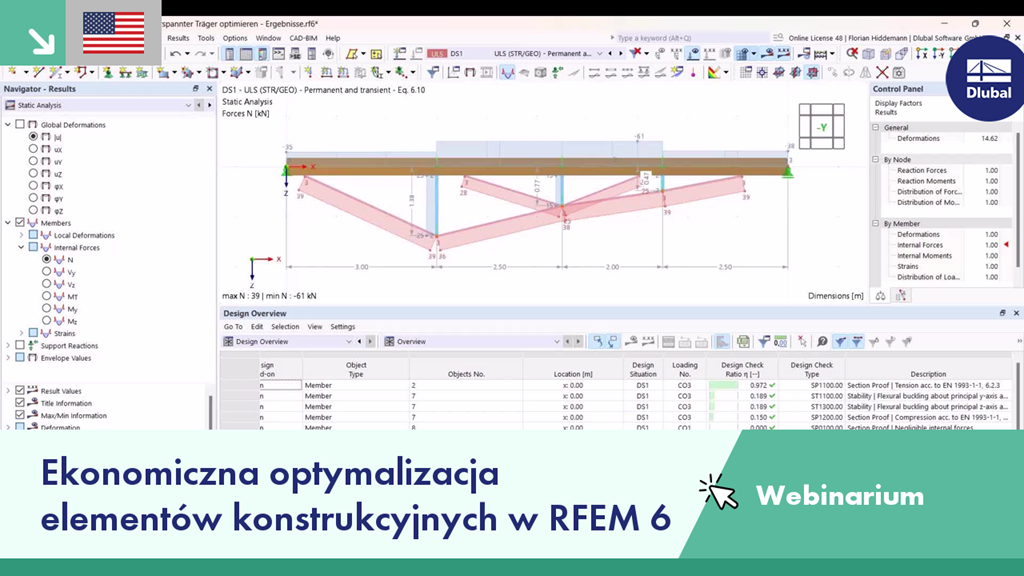Collapse the Internal Forces tree node
The height and width of the screenshot is (576, 1024).
tap(21, 248)
